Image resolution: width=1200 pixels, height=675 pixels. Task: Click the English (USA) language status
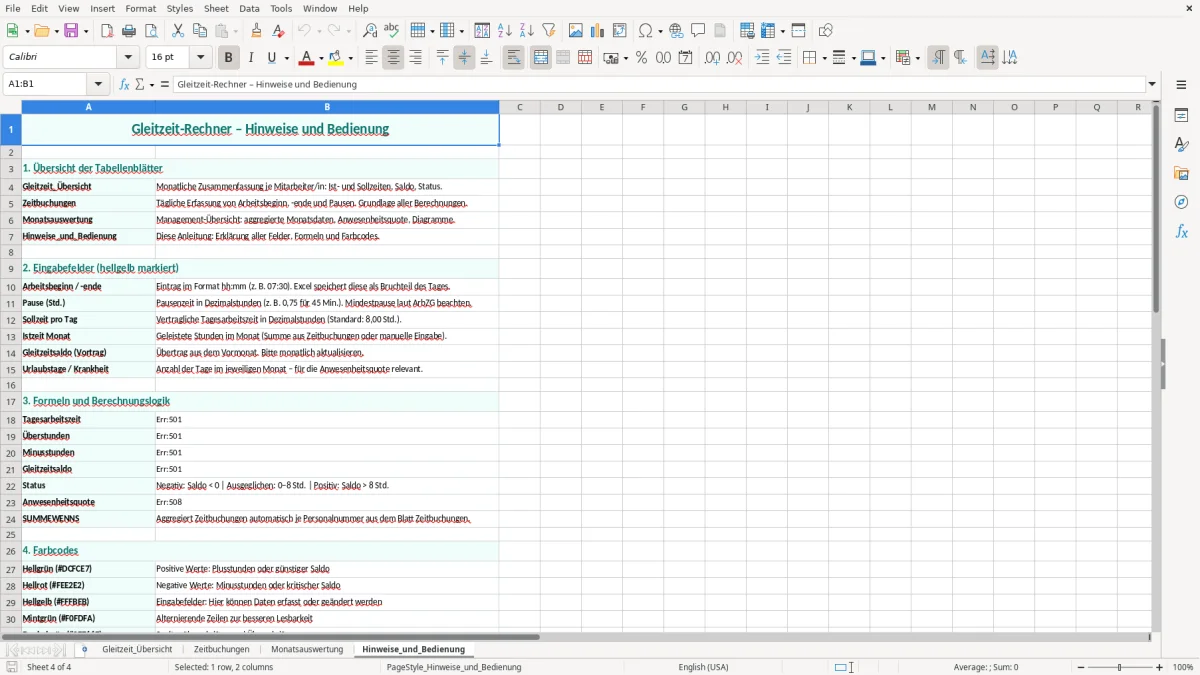pos(703,667)
